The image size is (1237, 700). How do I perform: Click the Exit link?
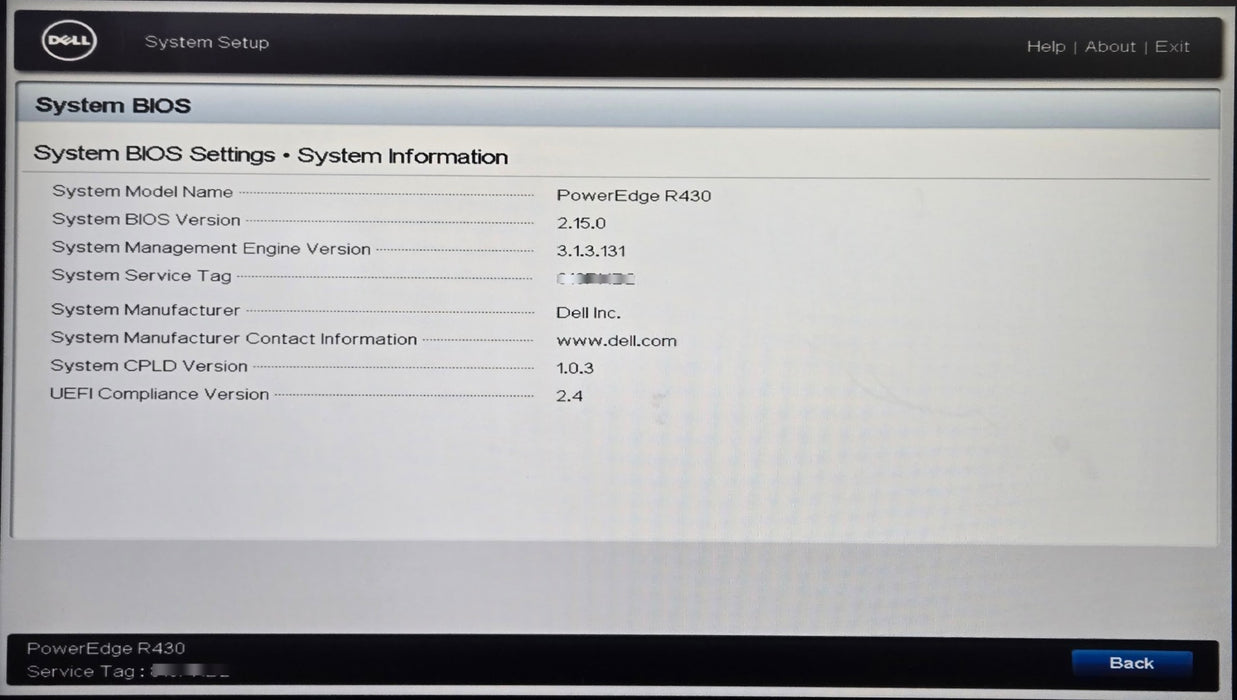(x=1172, y=47)
